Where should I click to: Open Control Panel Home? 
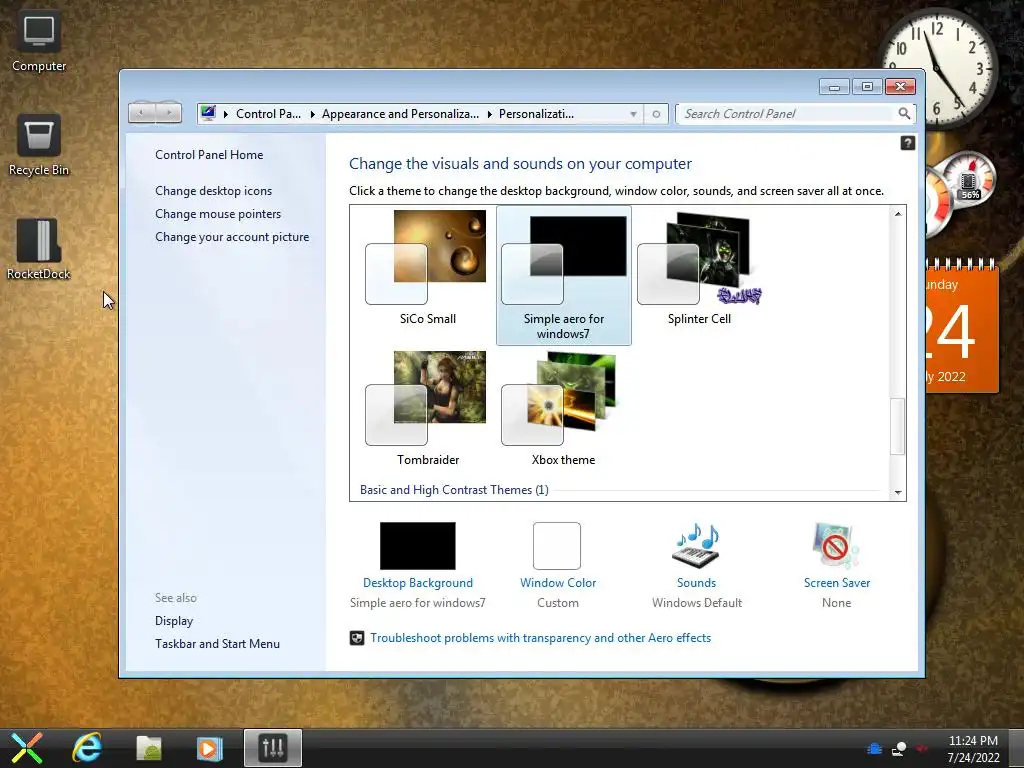(x=209, y=155)
